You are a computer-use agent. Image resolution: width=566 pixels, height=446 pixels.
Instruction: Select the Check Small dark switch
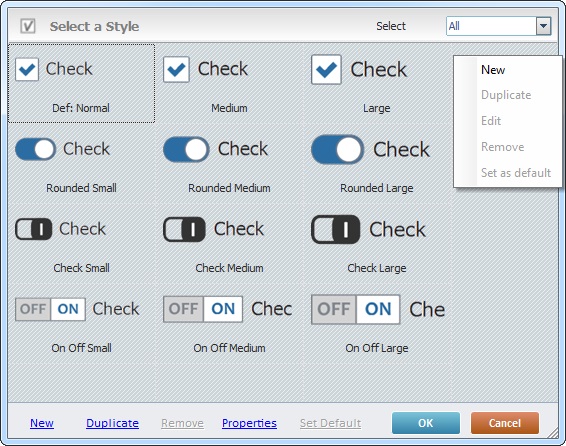pos(82,244)
